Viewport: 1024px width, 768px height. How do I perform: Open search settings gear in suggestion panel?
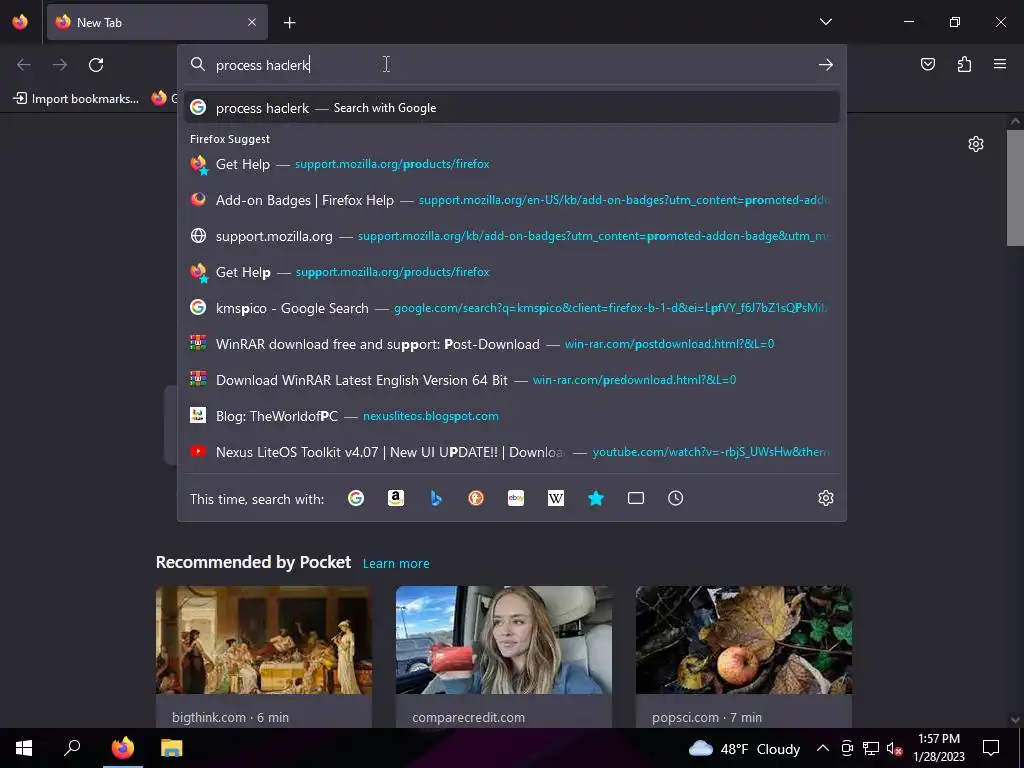[825, 498]
